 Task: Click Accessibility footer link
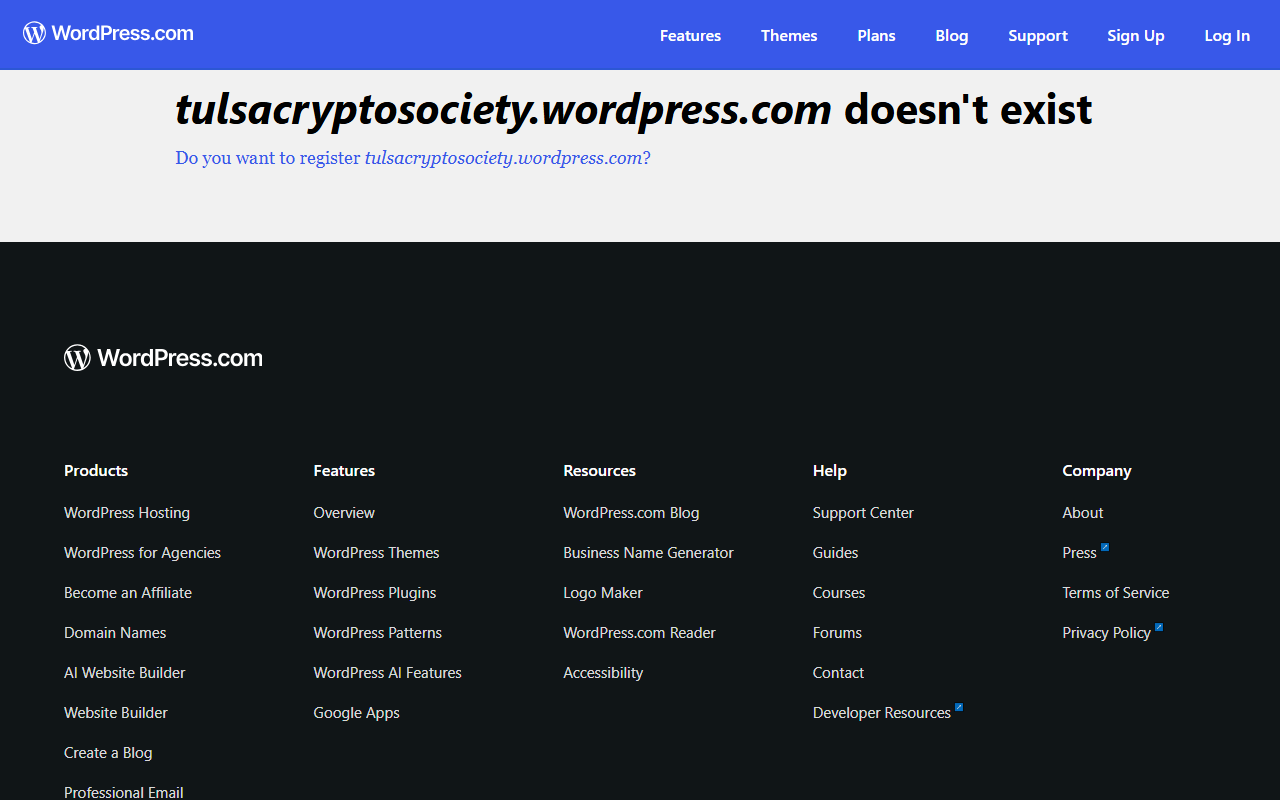click(603, 673)
